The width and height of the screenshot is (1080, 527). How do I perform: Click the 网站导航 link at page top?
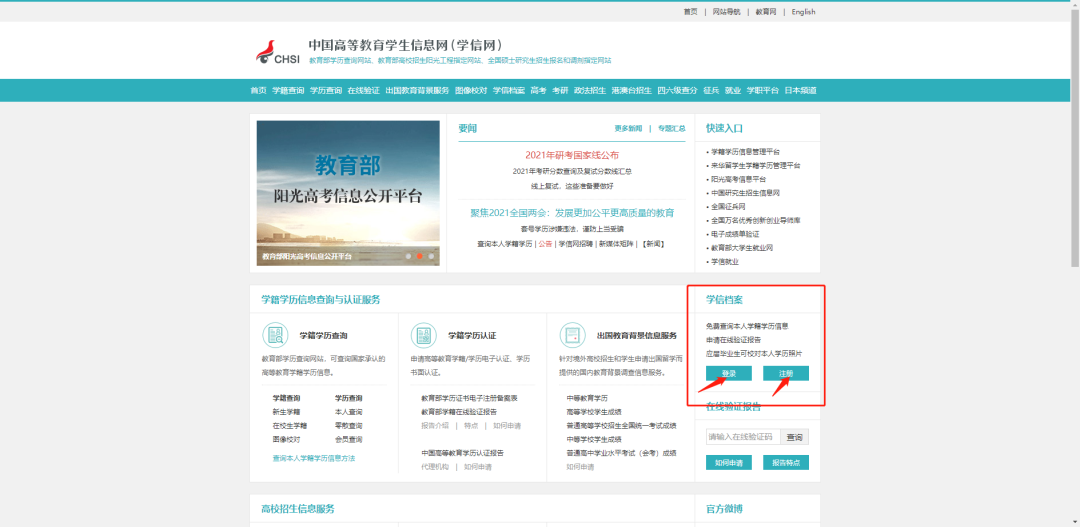[726, 12]
